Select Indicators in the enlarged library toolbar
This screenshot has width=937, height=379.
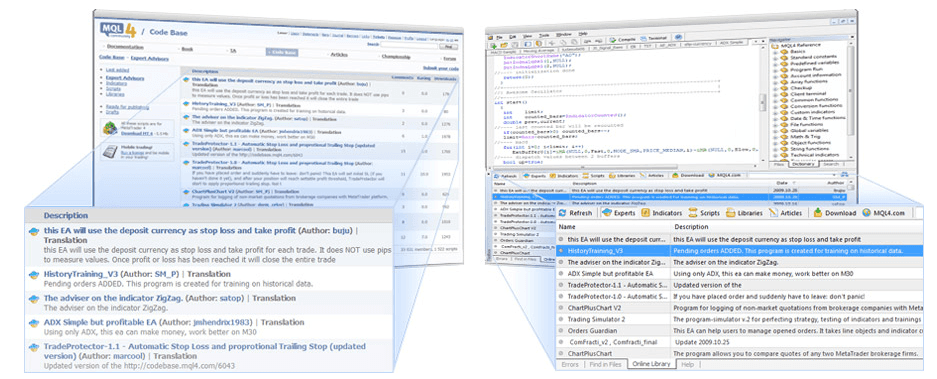click(662, 213)
